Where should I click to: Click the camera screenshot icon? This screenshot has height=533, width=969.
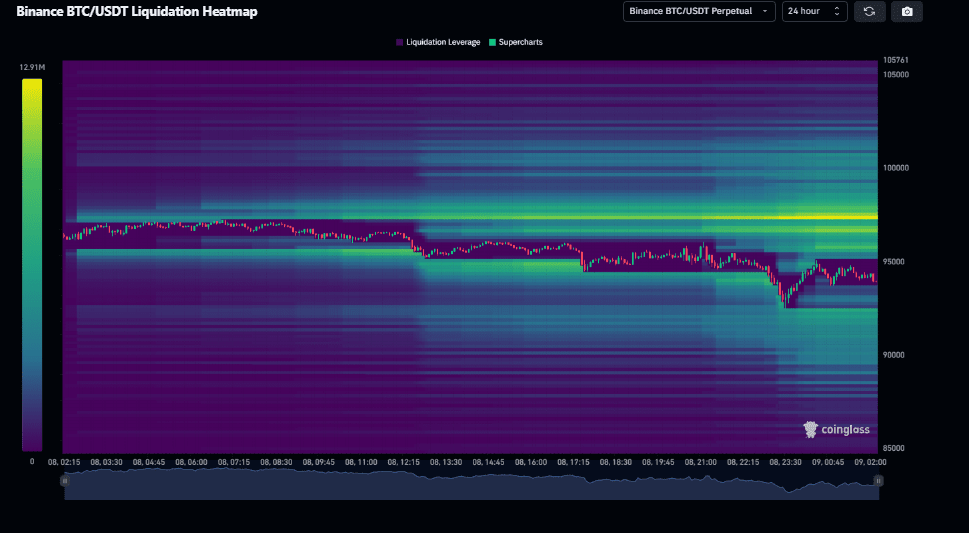coord(907,12)
